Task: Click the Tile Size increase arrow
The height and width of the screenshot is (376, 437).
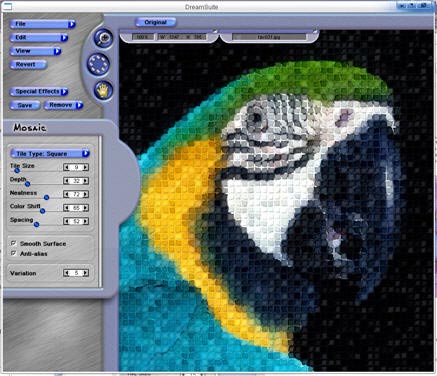Action: pos(86,167)
